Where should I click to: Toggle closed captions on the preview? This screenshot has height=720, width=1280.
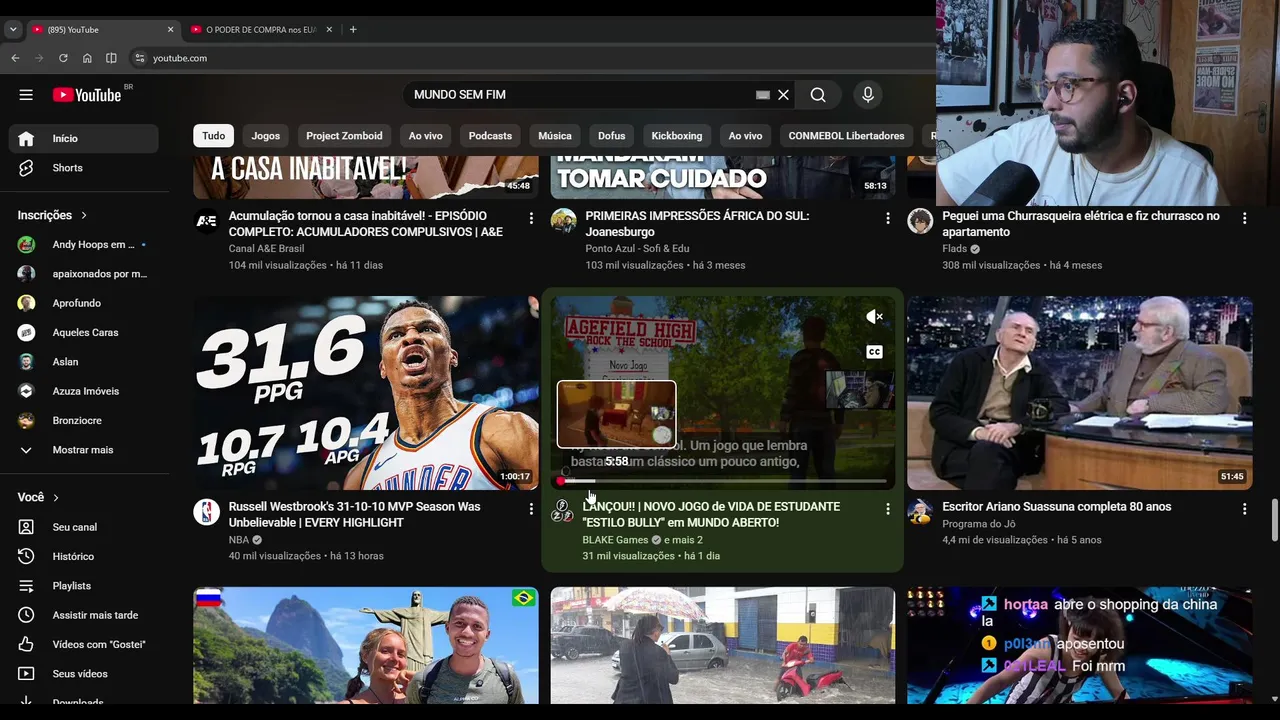point(874,352)
